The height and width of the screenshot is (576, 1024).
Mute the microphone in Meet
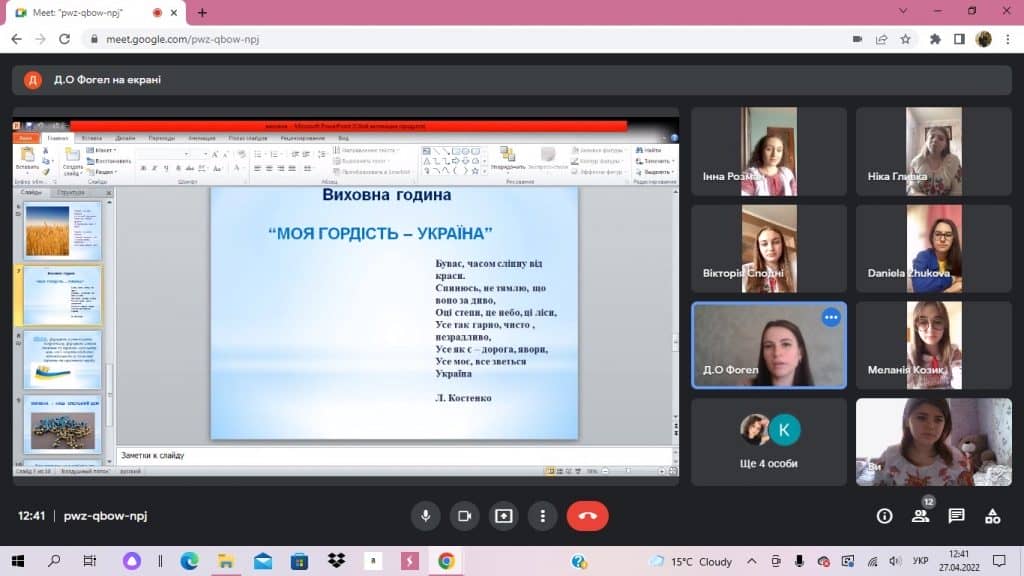(425, 516)
